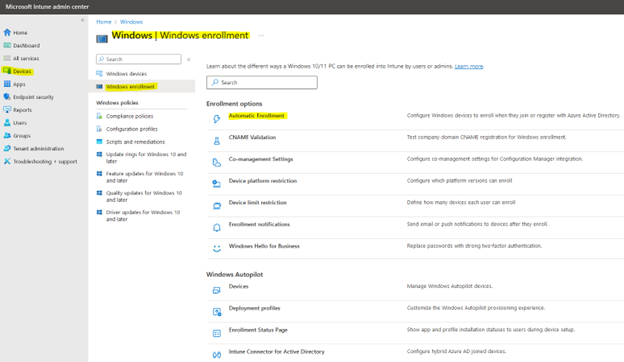Open Device limit restriction option

(x=257, y=202)
